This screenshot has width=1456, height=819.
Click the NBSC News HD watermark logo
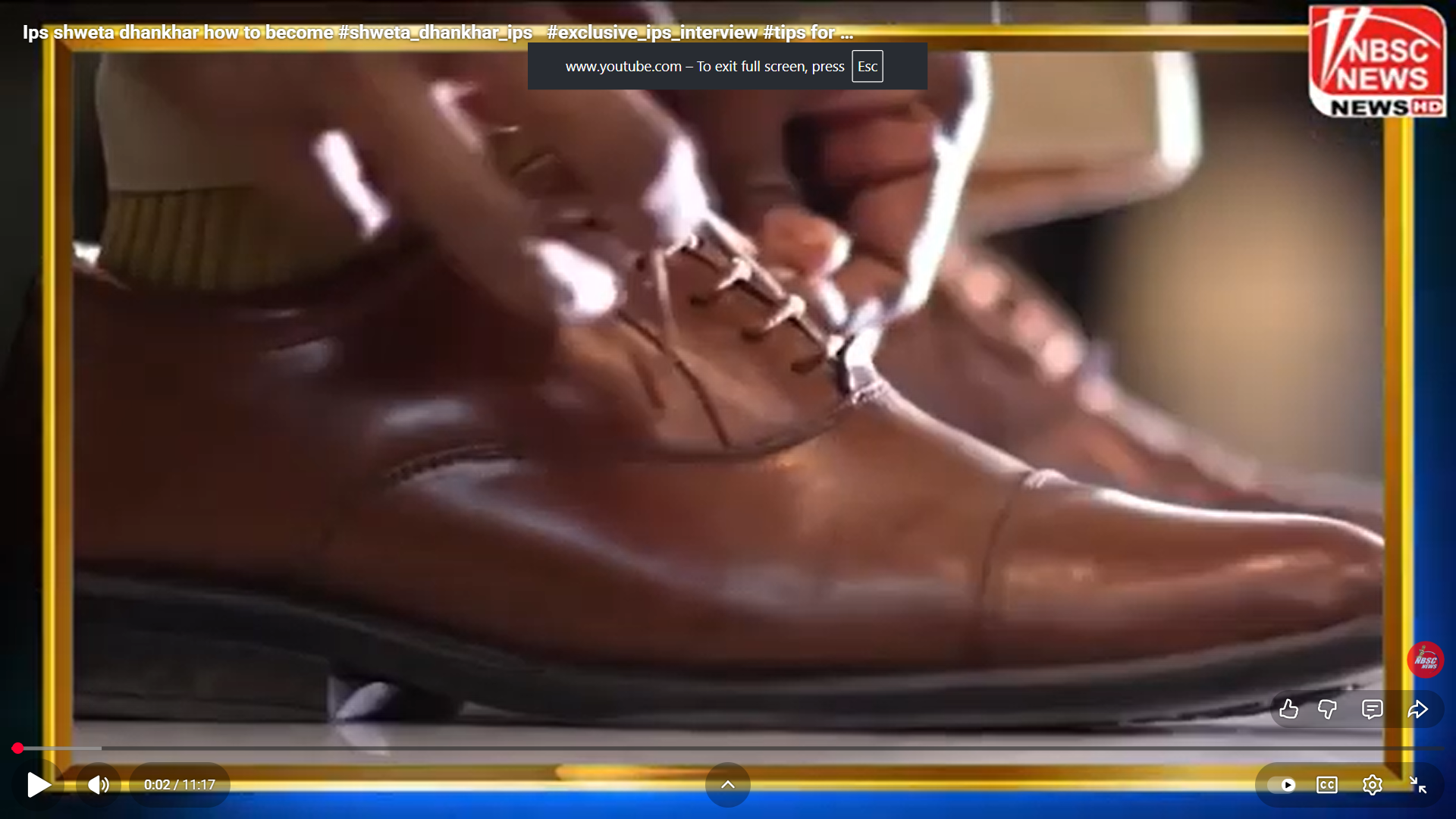[x=1377, y=62]
